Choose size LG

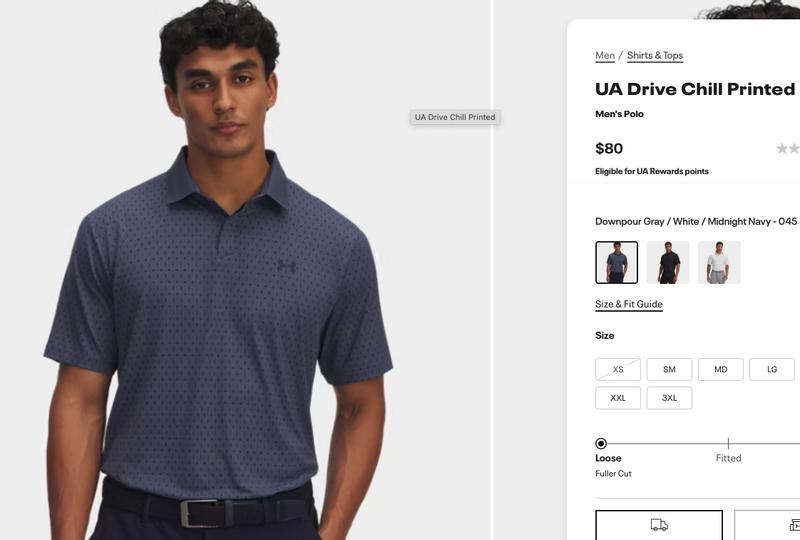[772, 370]
